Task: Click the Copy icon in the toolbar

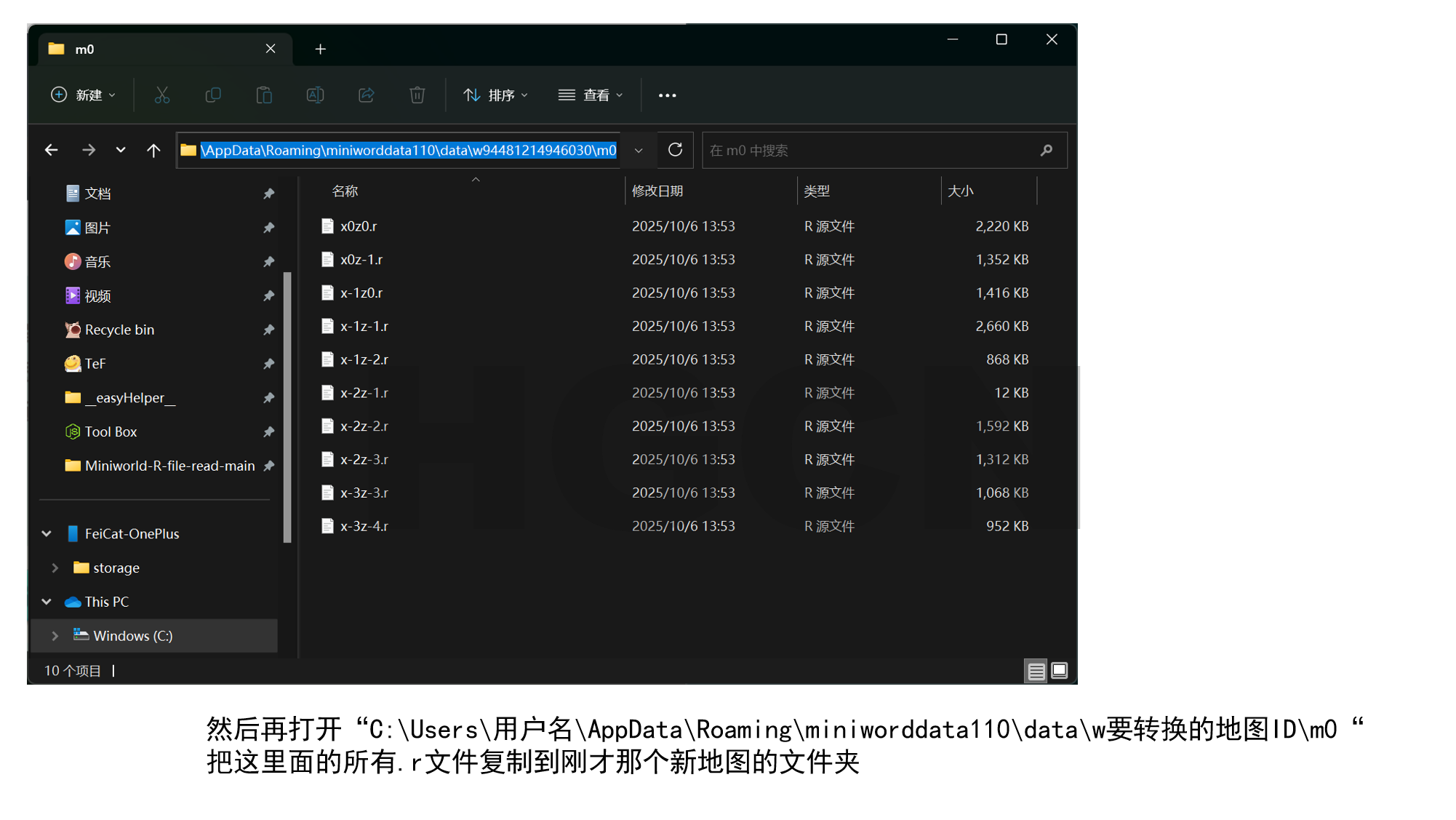Action: click(213, 95)
